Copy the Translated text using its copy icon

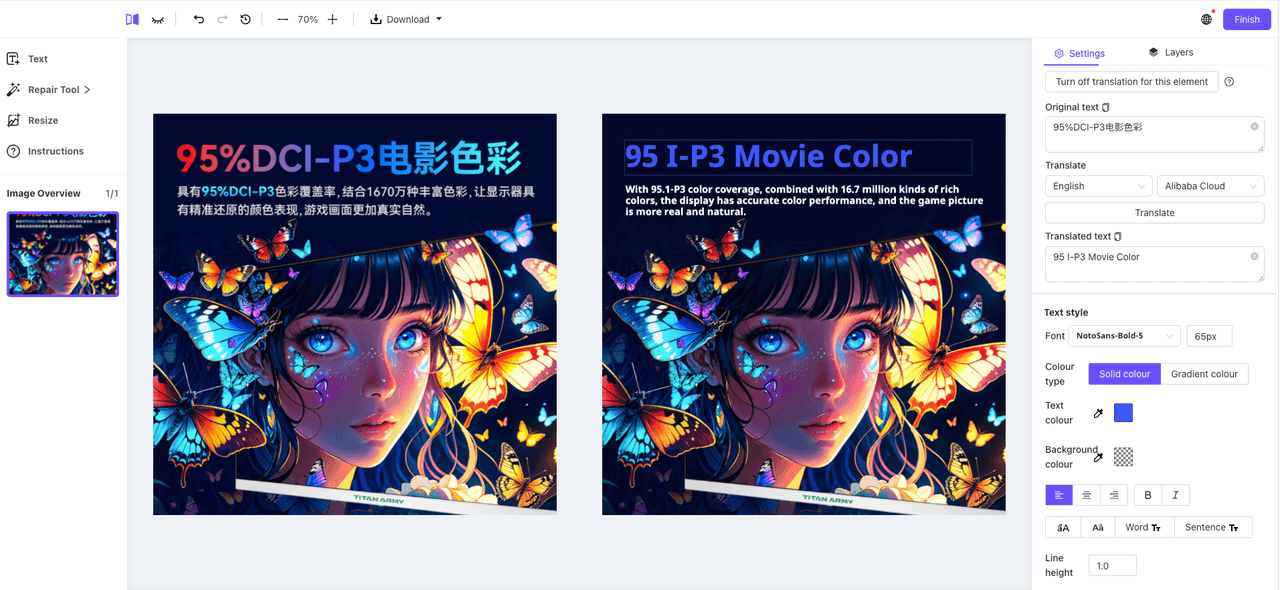[x=1118, y=236]
